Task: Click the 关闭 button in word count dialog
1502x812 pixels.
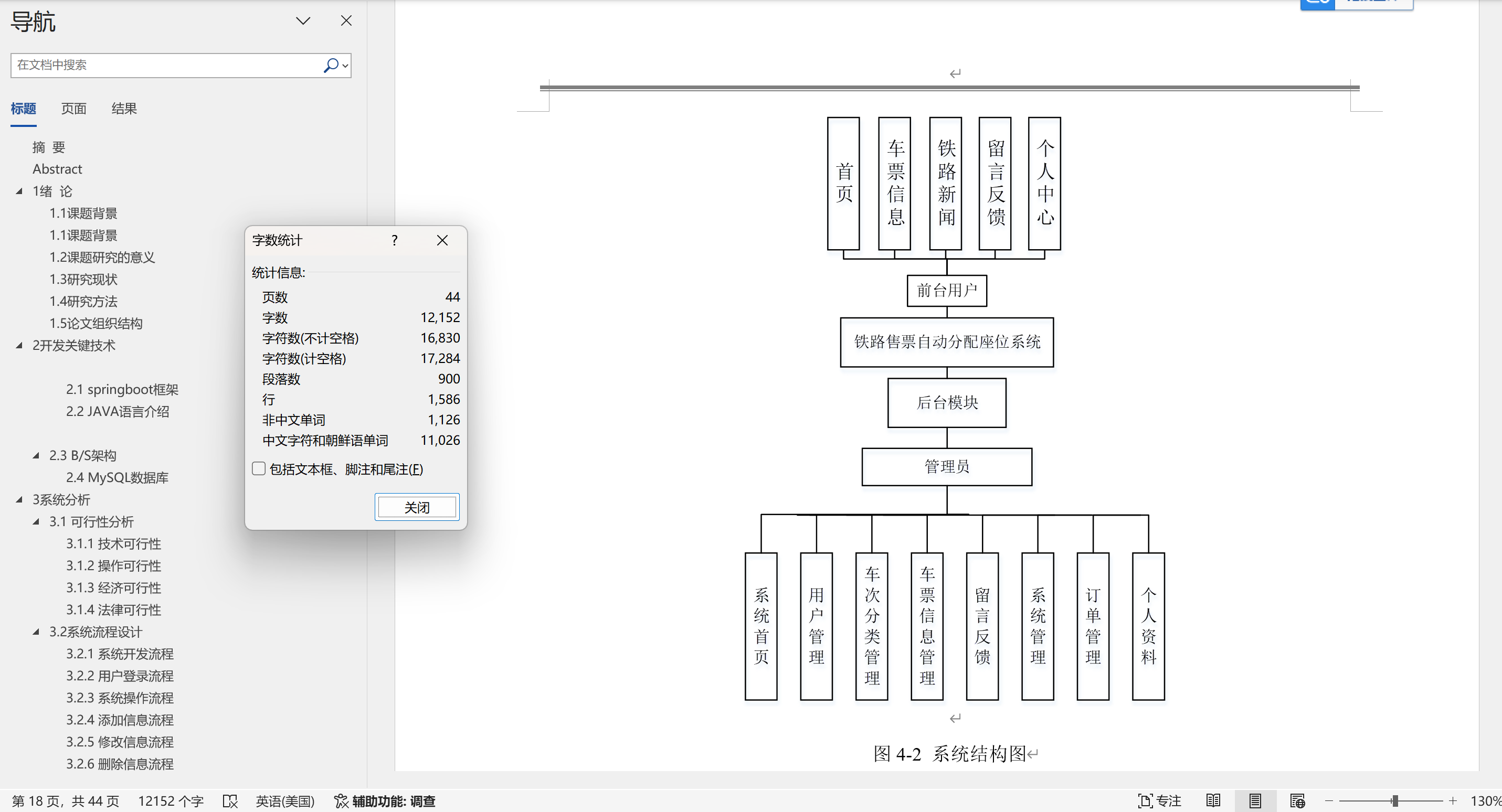Action: pyautogui.click(x=417, y=507)
